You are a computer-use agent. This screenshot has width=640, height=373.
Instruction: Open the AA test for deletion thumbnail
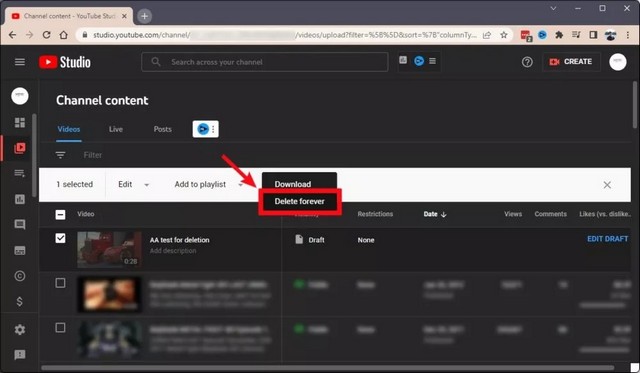pos(109,249)
